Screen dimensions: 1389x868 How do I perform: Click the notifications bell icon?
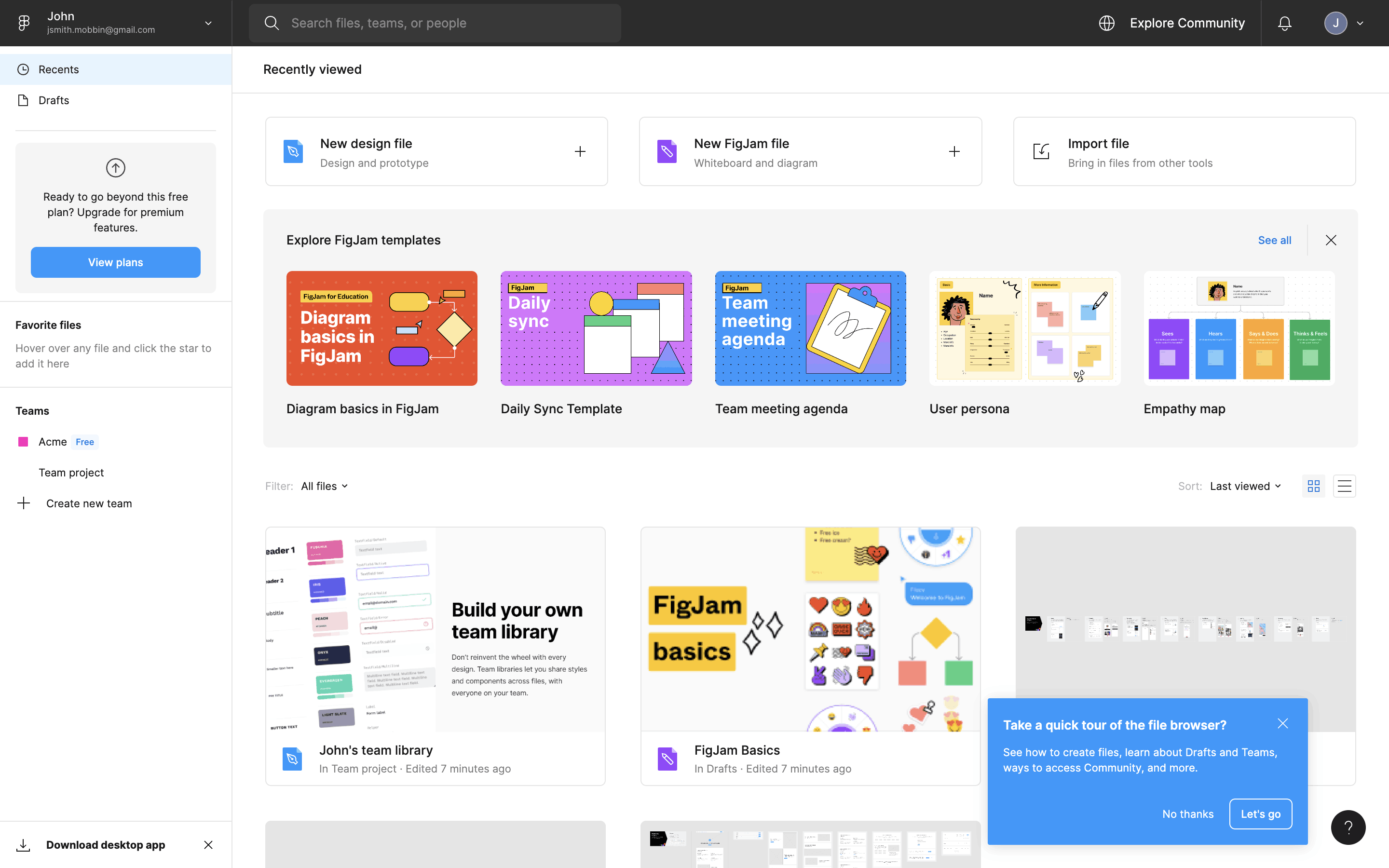click(x=1284, y=23)
